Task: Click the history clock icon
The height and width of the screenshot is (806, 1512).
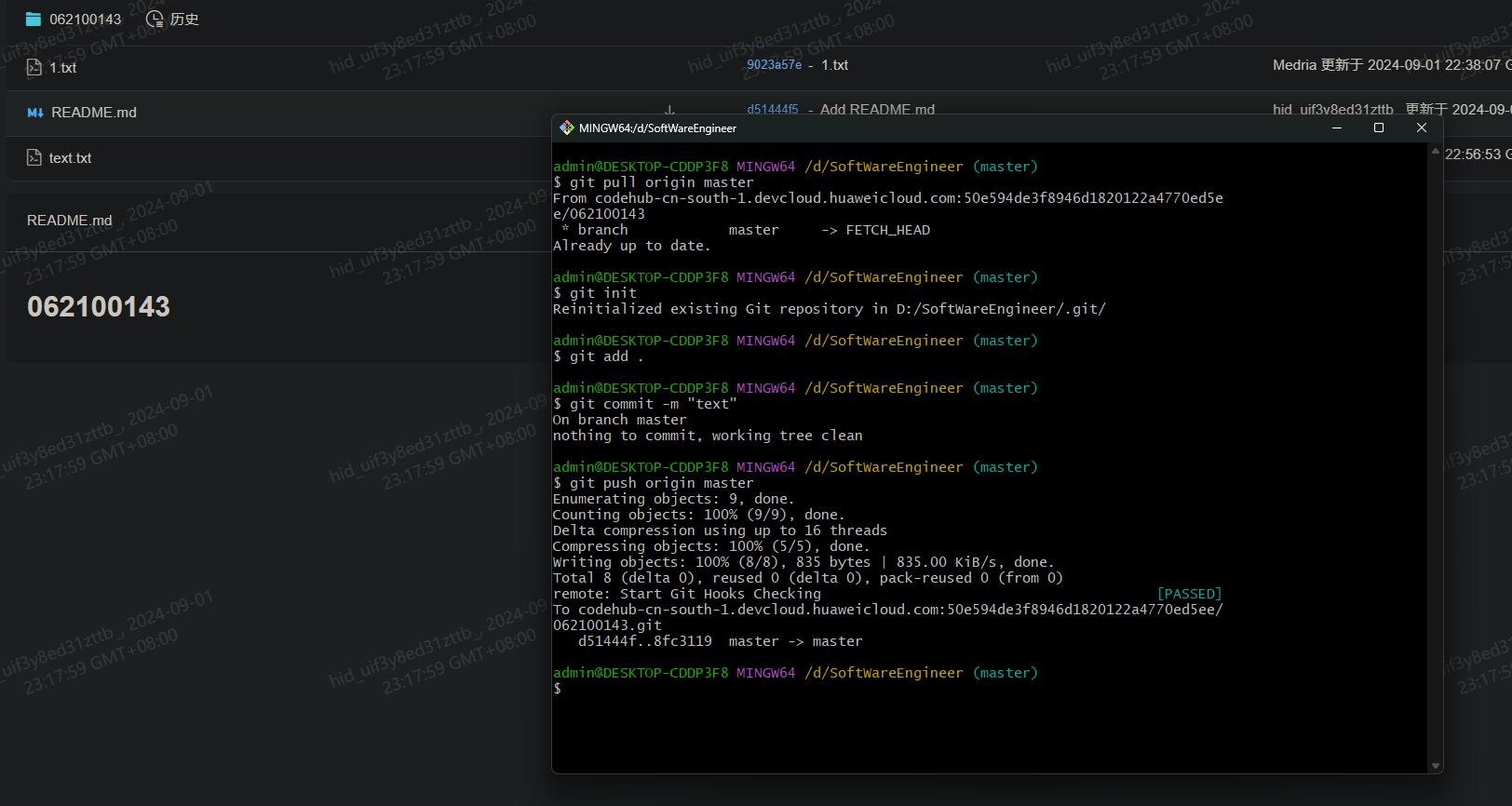Action: point(155,19)
